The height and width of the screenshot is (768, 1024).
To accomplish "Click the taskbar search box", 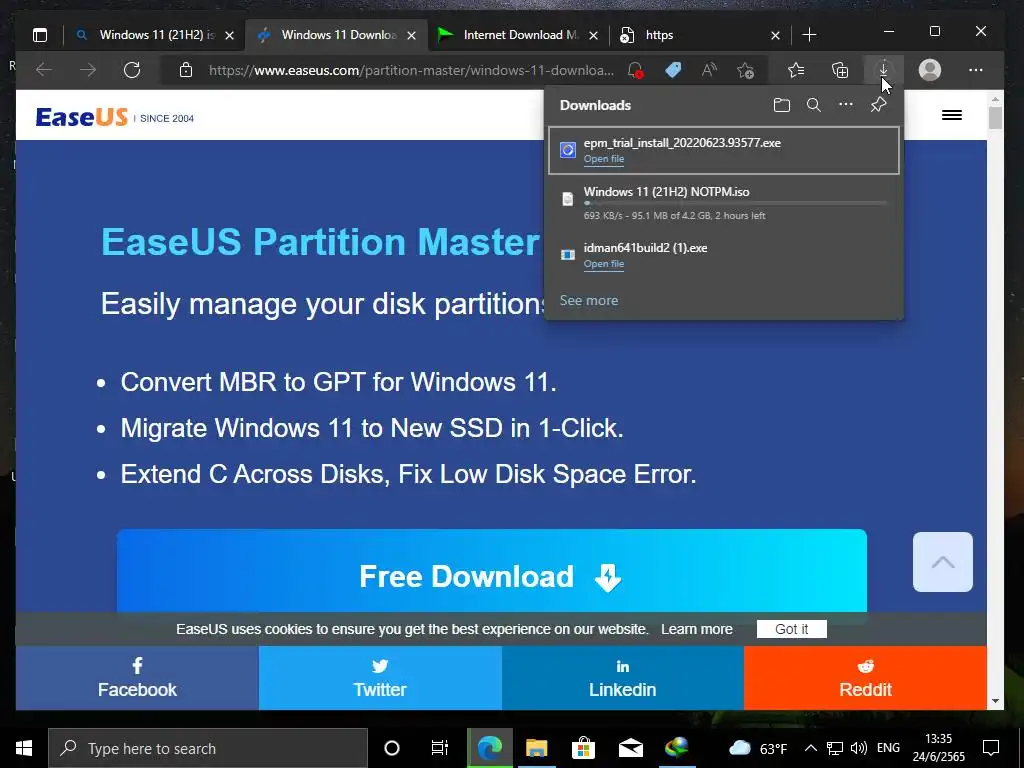I will click(208, 748).
